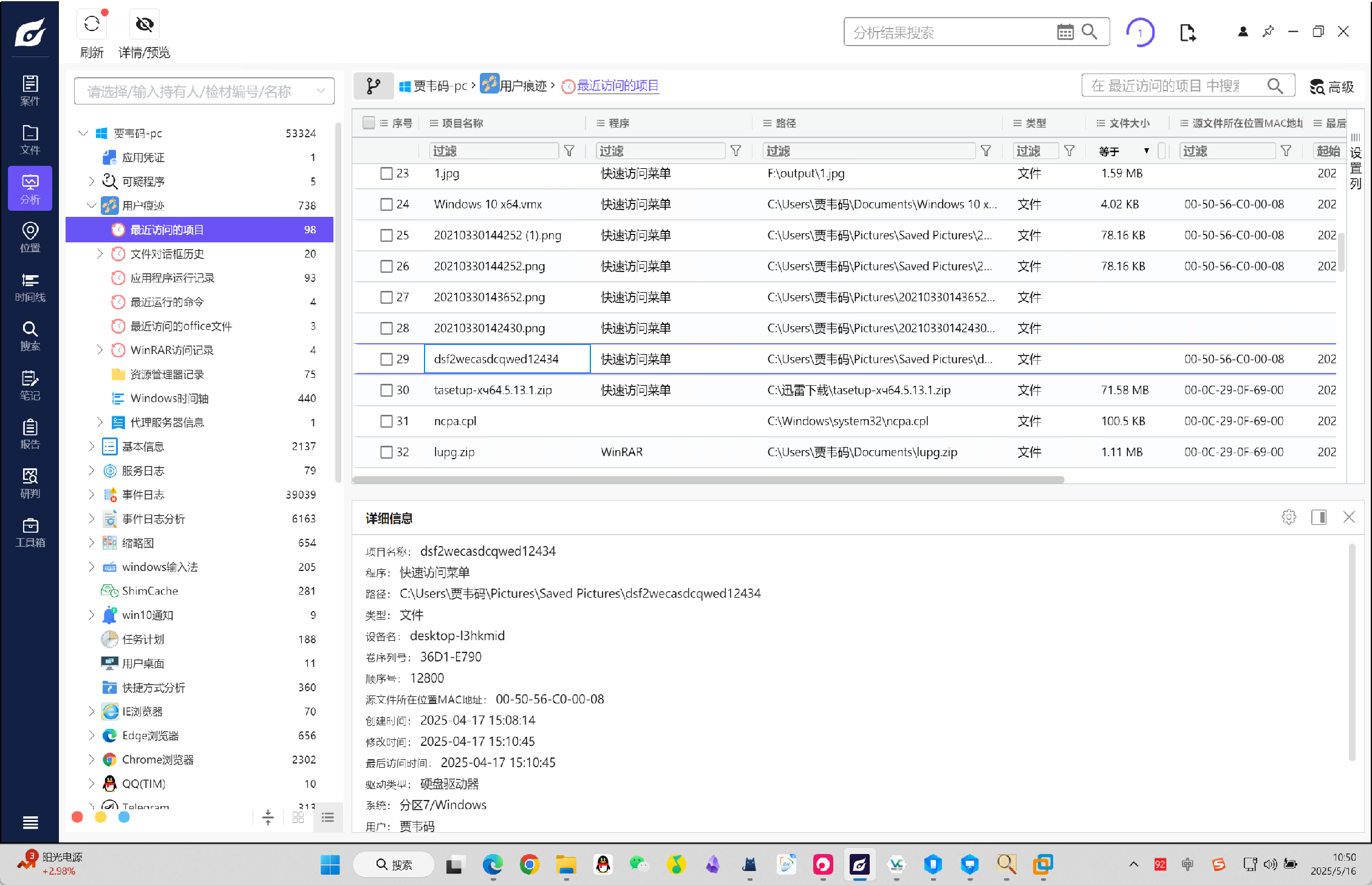Collapse the 用户痕迹 tree node
The image size is (1372, 885).
[x=92, y=205]
